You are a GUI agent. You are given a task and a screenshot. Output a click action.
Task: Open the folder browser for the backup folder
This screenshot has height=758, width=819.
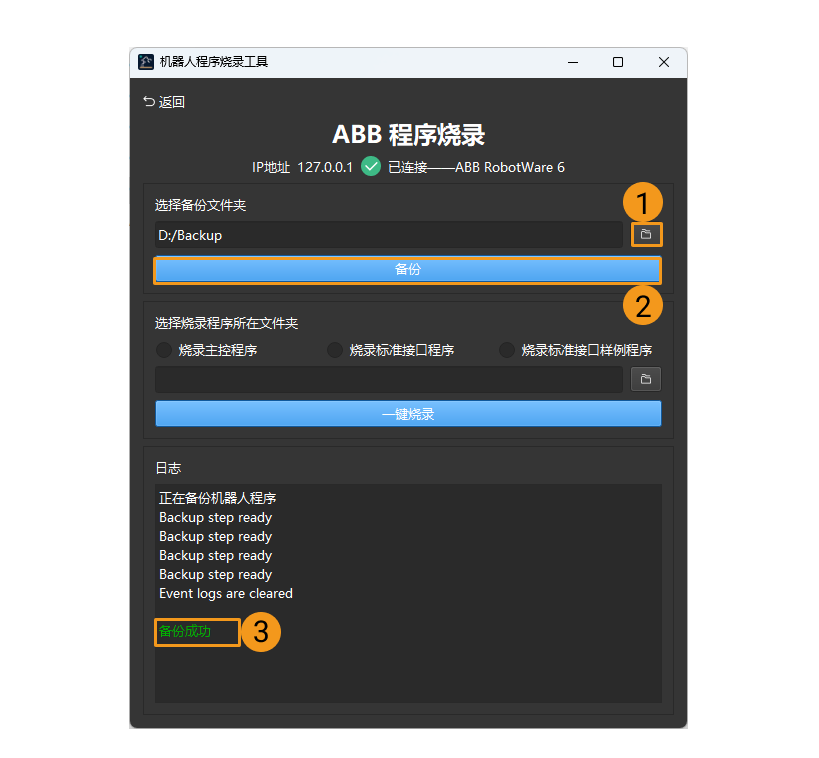[x=646, y=234]
